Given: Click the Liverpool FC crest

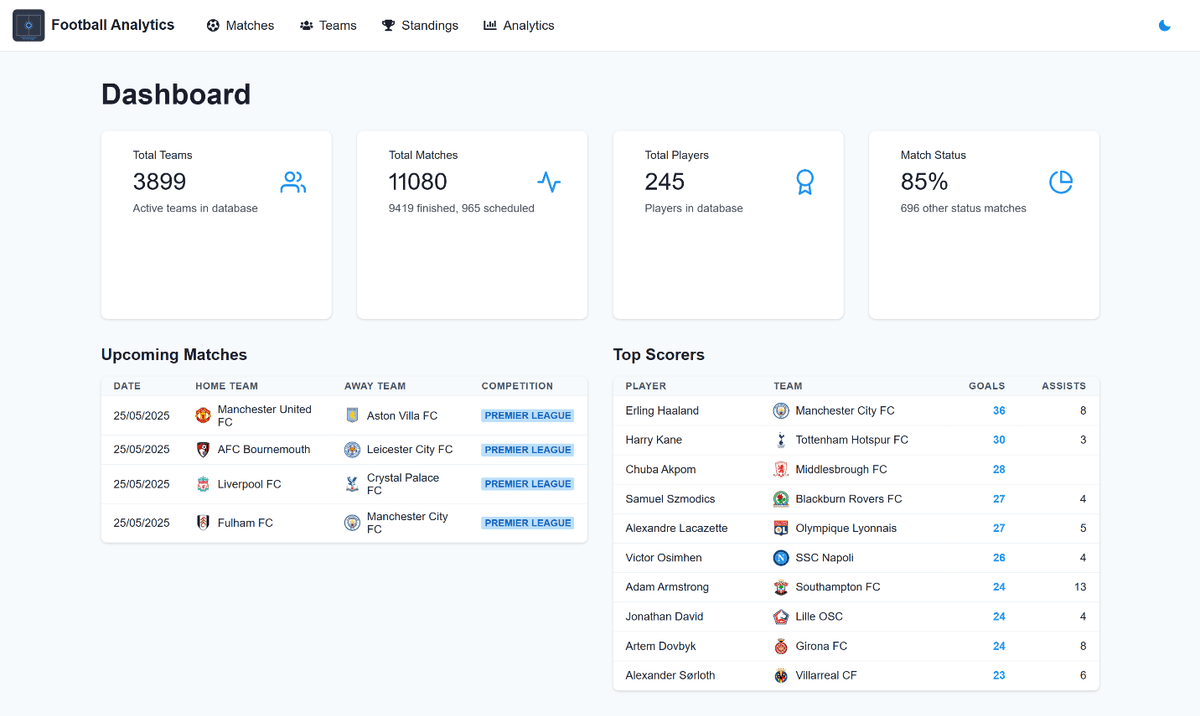Looking at the screenshot, I should [203, 484].
